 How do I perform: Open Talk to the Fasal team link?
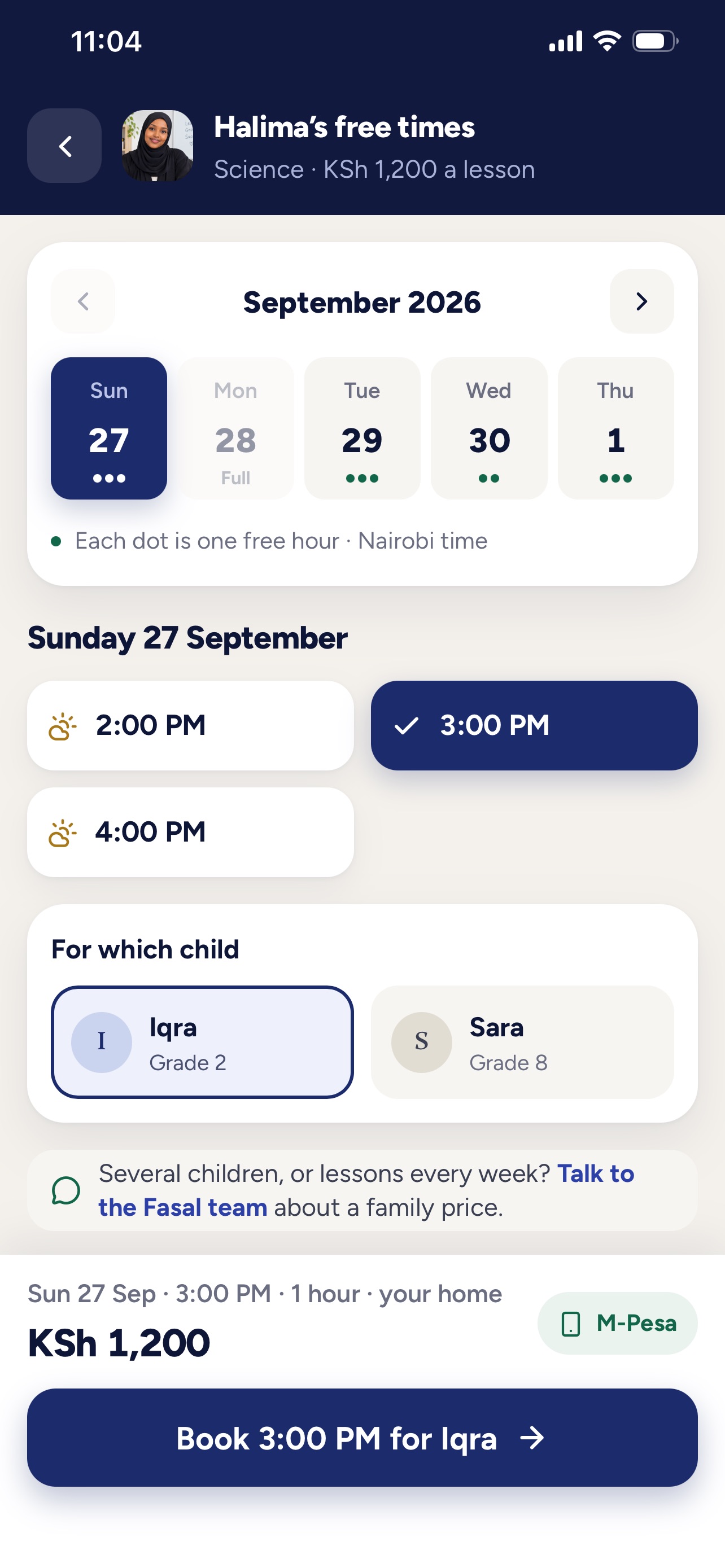coord(366,1190)
